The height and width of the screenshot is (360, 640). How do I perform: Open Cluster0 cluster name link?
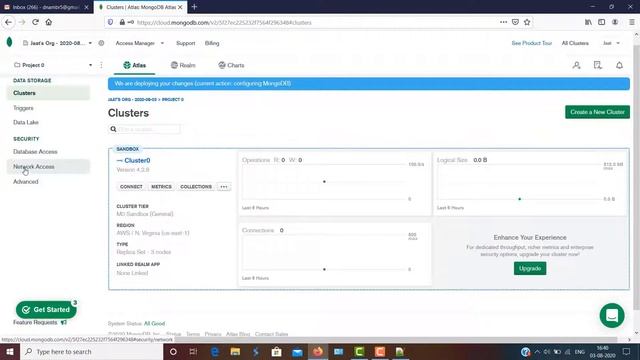click(x=137, y=160)
